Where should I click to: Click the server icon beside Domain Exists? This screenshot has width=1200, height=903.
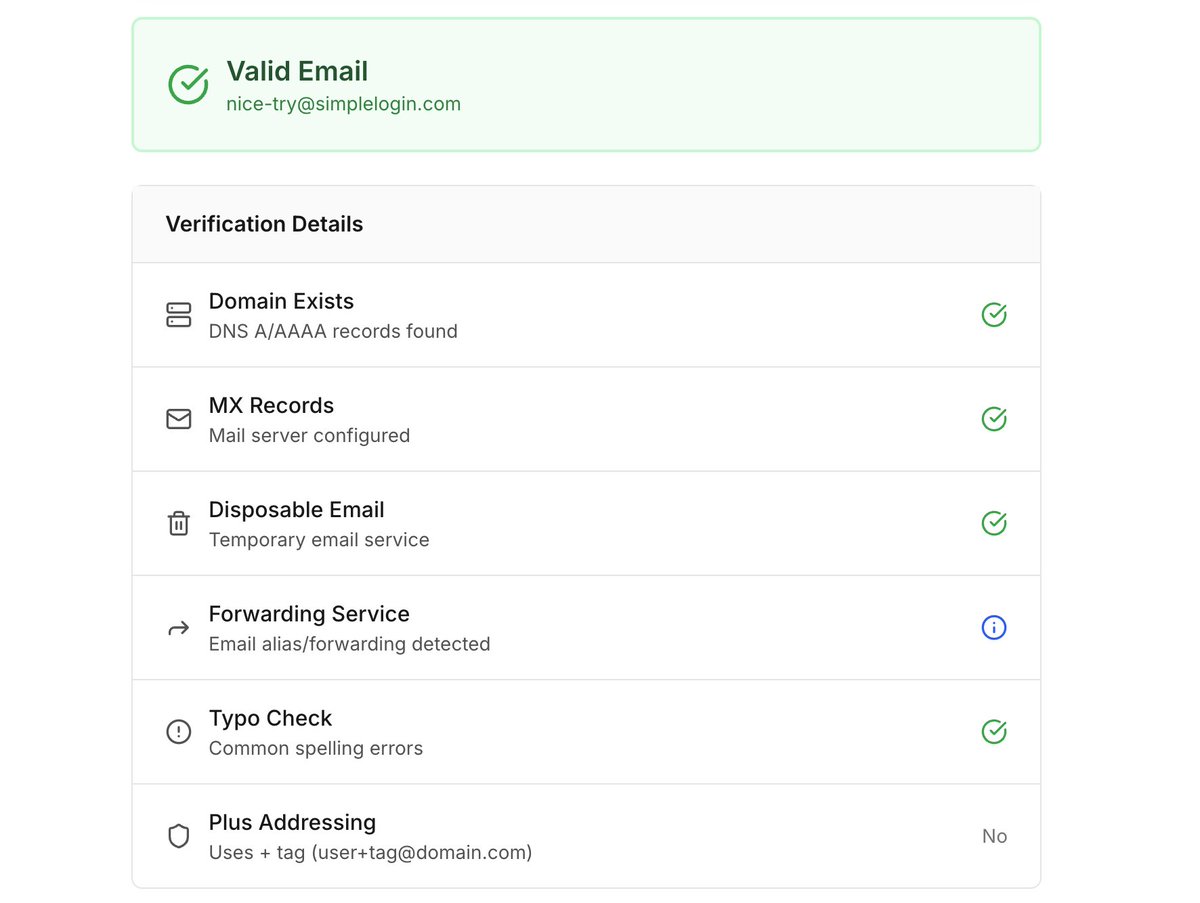[178, 315]
